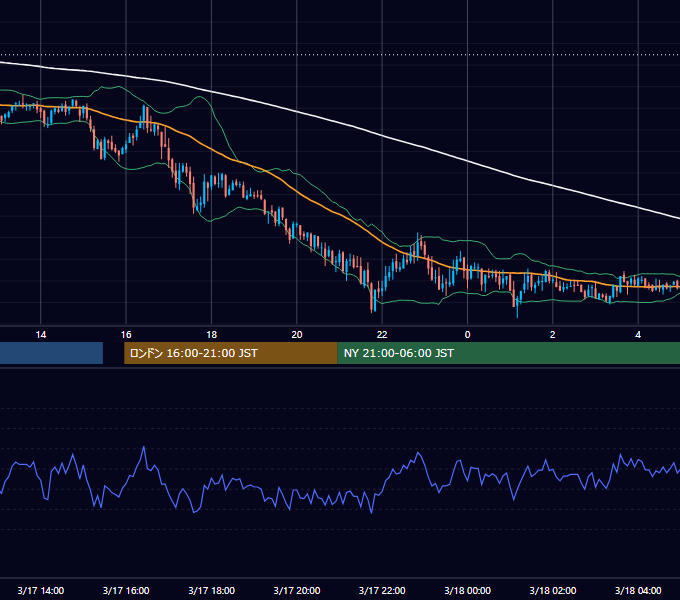Click the NY 21:00-06:00 JST session bar
Viewport: 680px width, 600px height.
point(509,353)
